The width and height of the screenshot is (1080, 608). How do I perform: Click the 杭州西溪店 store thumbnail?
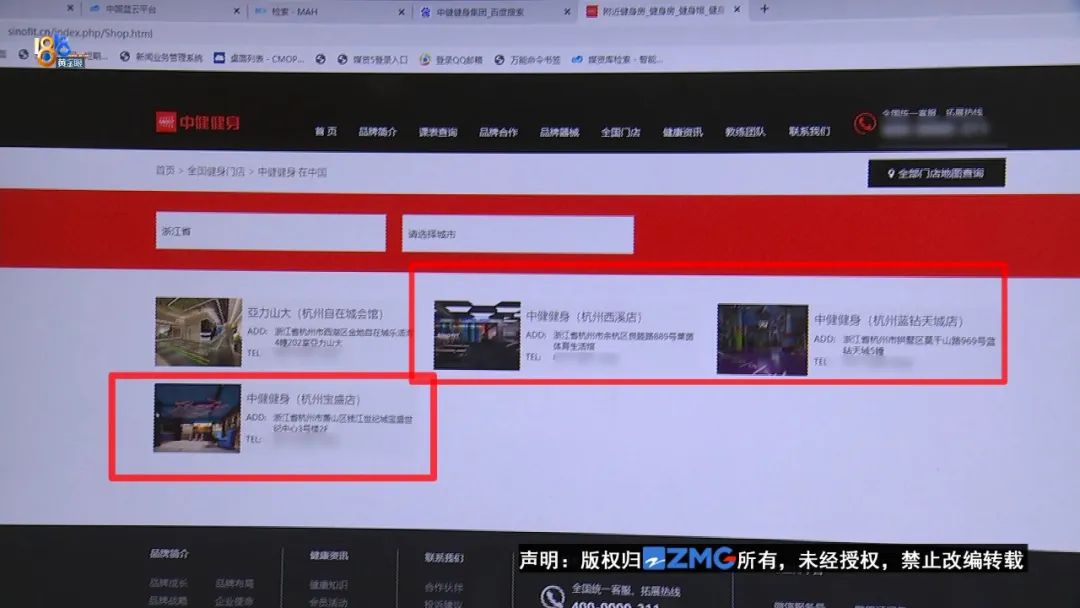tap(477, 335)
